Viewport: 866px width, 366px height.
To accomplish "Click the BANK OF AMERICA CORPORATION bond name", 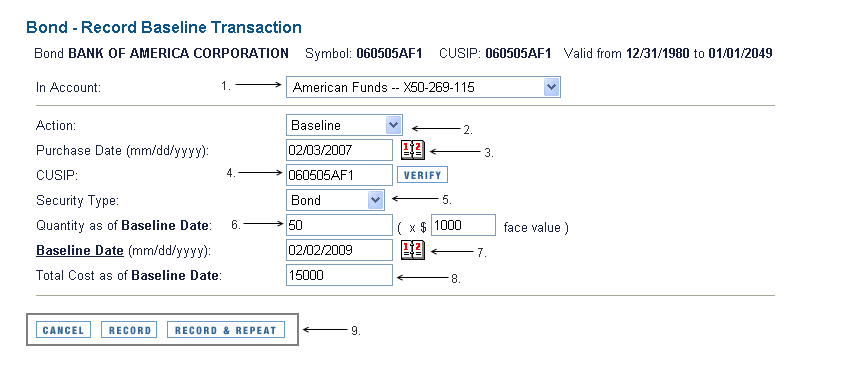I will 178,54.
